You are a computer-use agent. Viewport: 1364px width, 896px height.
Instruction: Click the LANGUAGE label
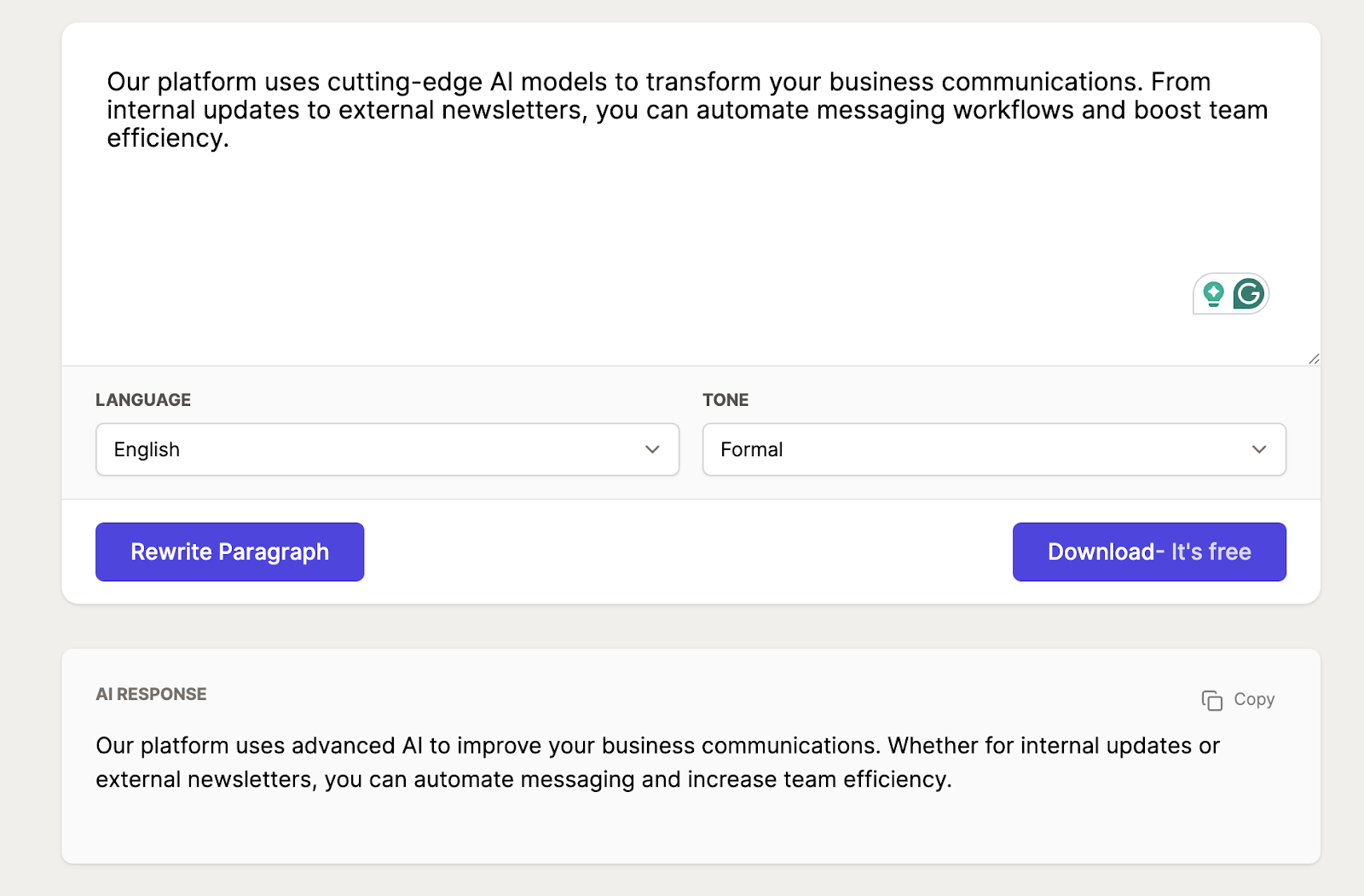(x=143, y=400)
